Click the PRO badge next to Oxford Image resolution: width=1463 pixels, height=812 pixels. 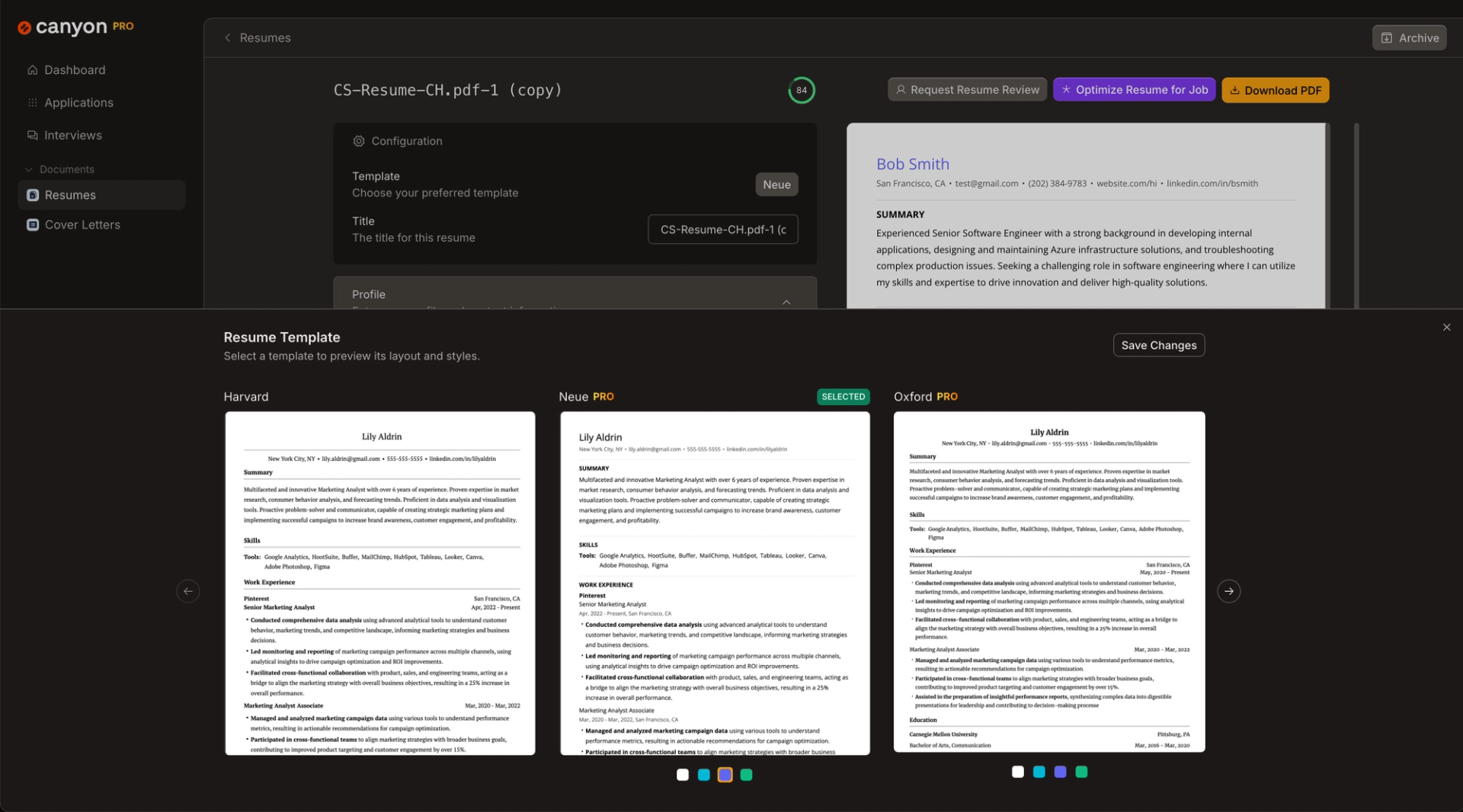tap(947, 397)
